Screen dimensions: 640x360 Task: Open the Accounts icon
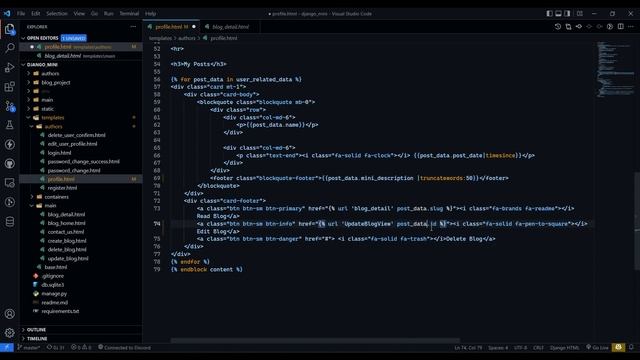click(9, 313)
